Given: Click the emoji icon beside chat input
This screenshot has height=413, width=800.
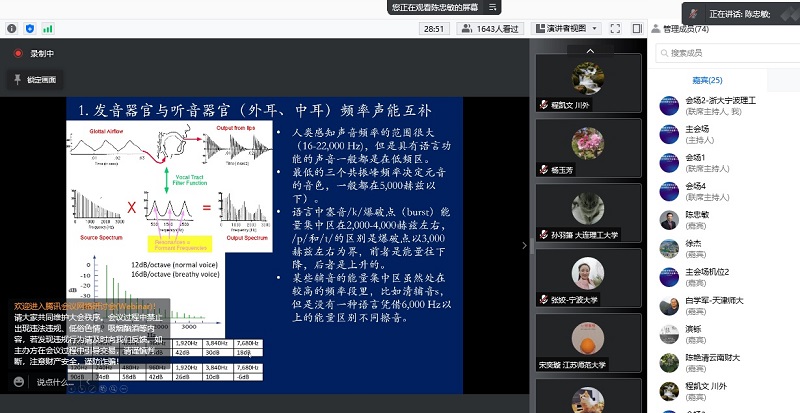Looking at the screenshot, I should point(15,382).
